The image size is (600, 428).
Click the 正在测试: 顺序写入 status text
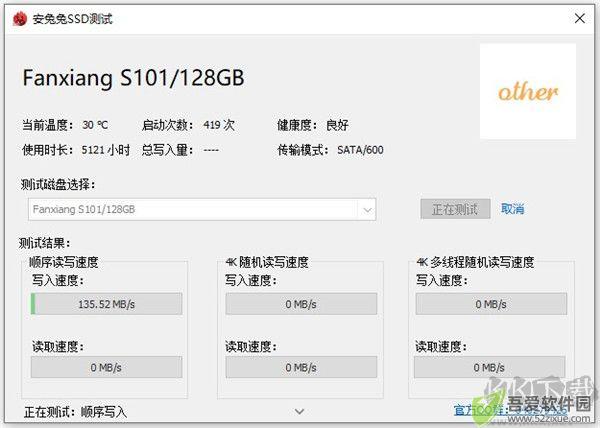(75, 412)
